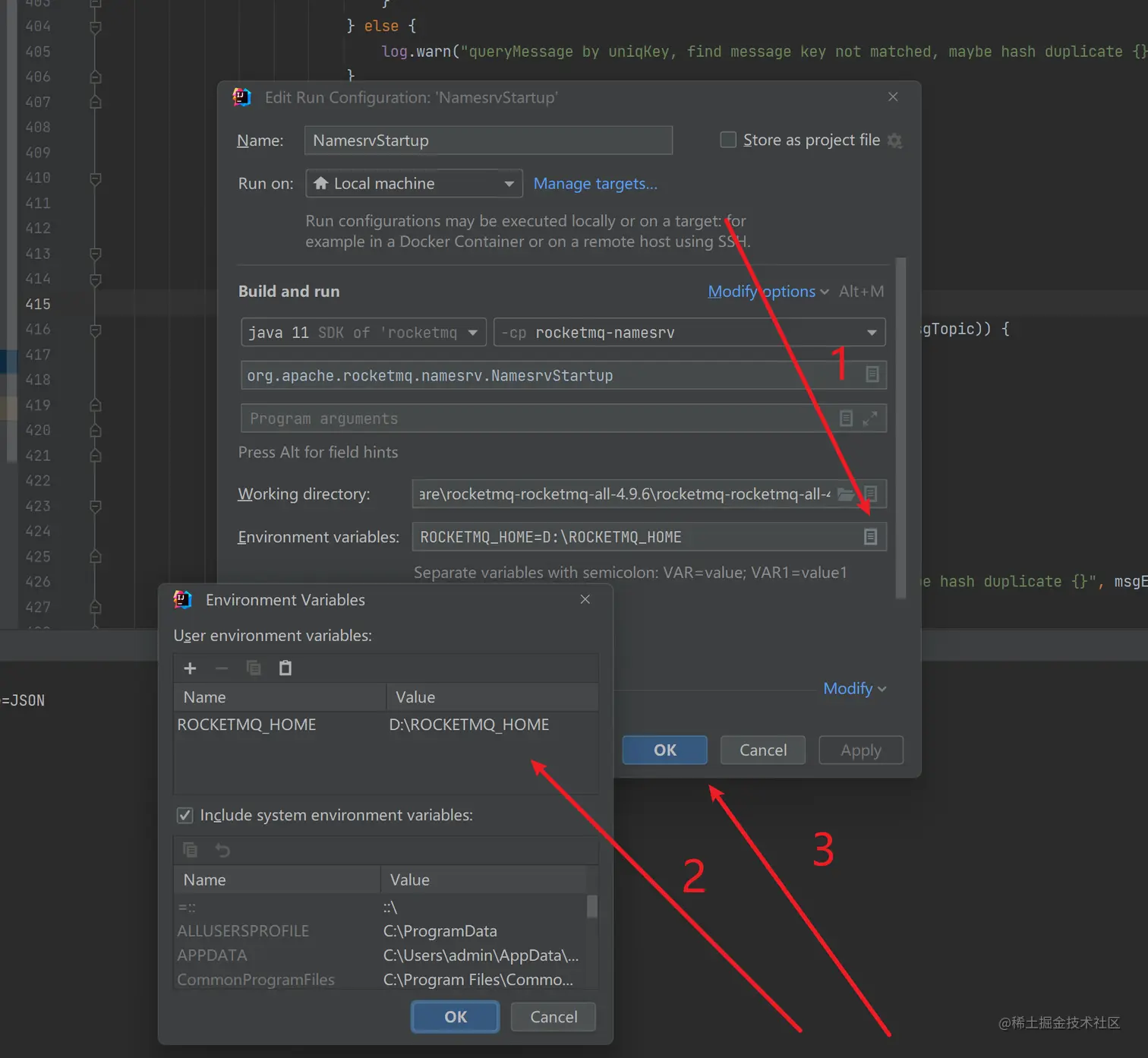Toggle the Store as project file checkbox
Screen dimensions: 1148x1058
tap(728, 140)
